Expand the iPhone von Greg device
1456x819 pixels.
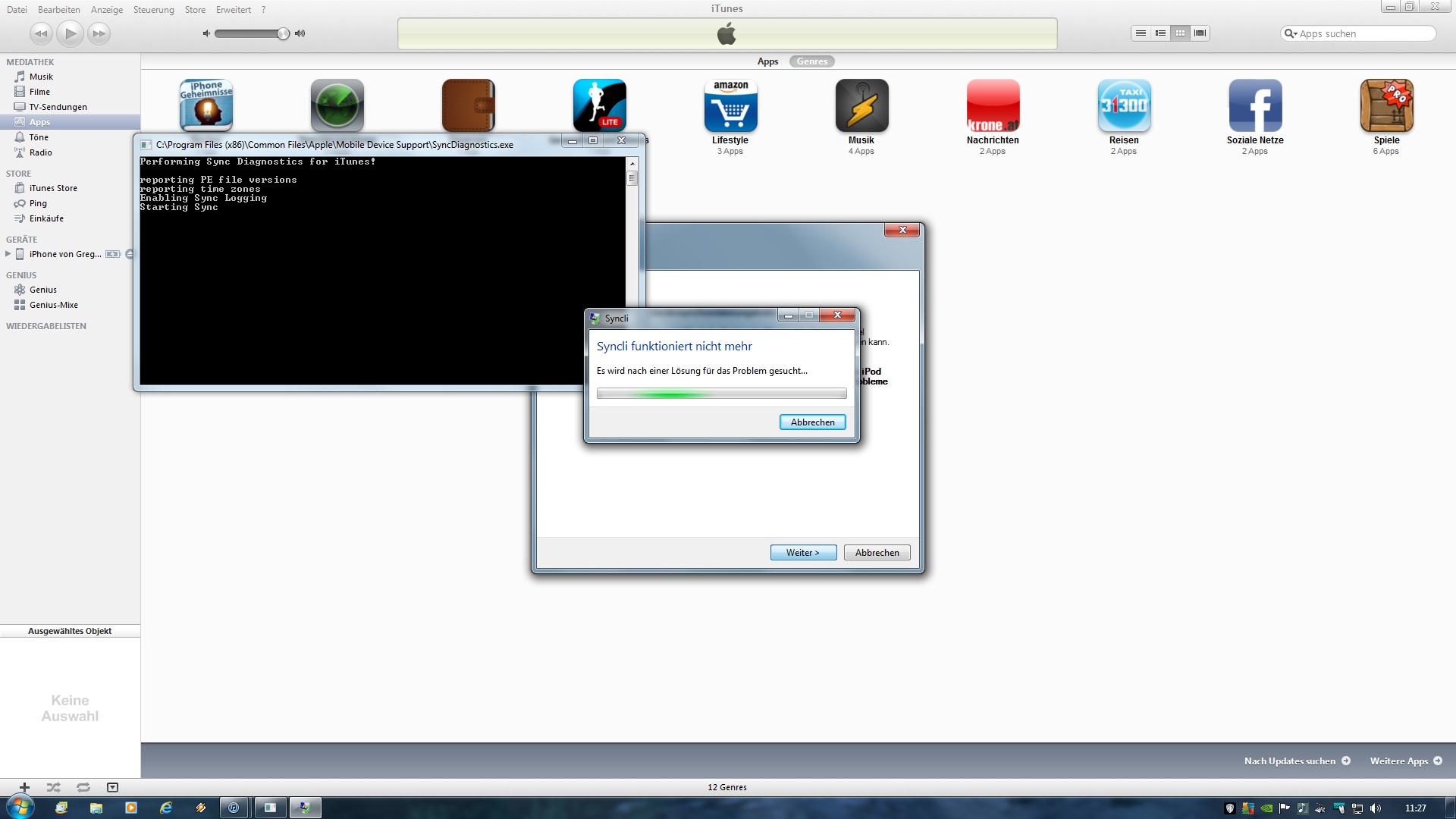(8, 254)
